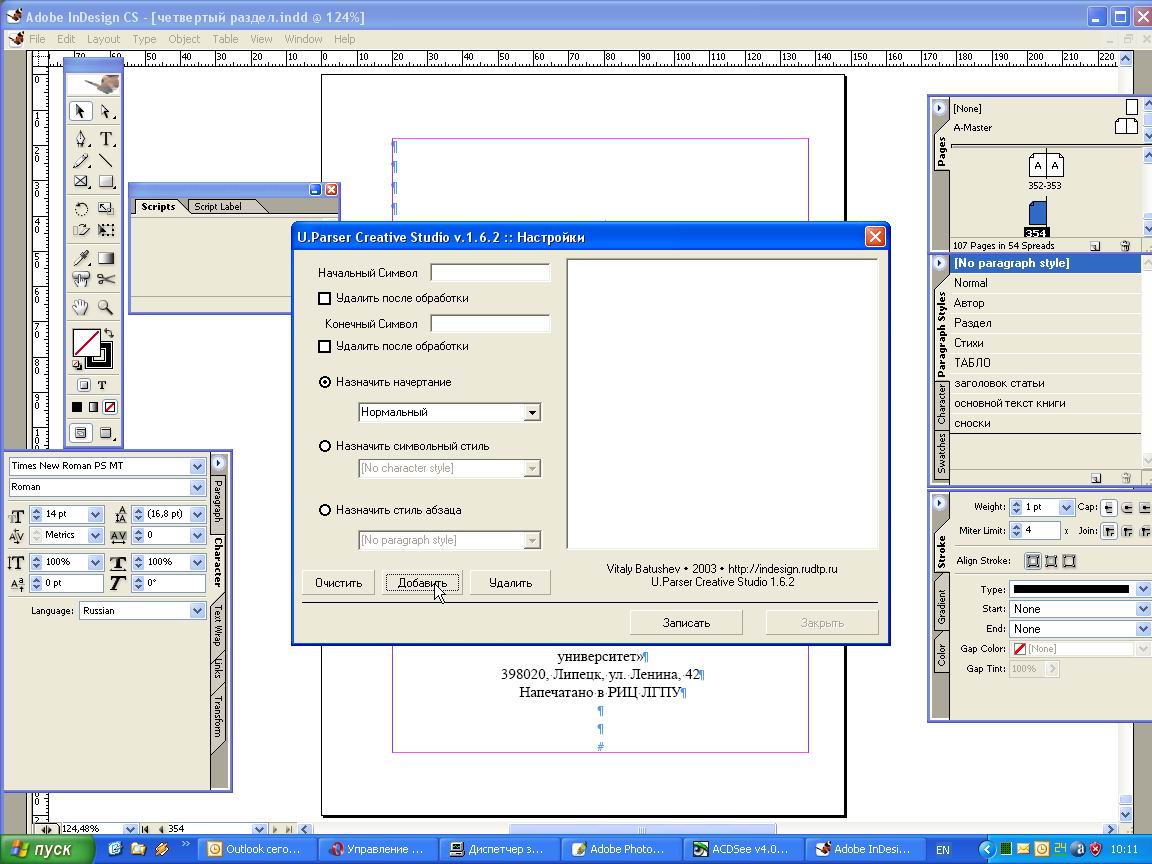This screenshot has height=864, width=1152.
Task: Open Windows 'пуск' Start menu
Action: click(x=46, y=849)
